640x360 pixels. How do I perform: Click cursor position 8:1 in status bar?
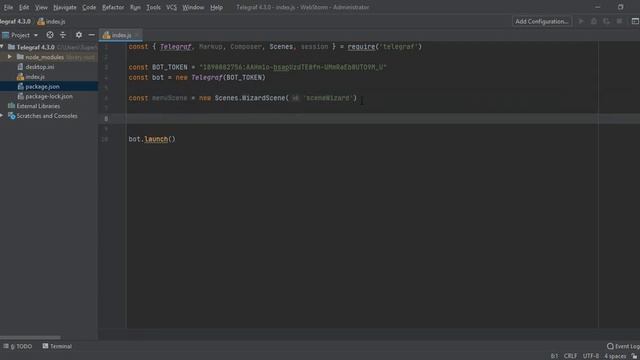pos(554,356)
